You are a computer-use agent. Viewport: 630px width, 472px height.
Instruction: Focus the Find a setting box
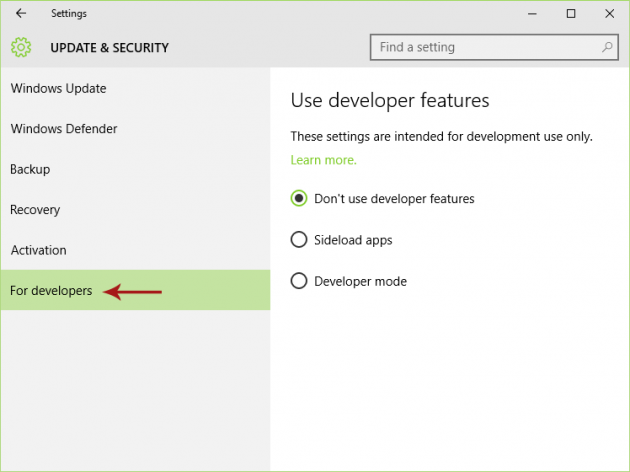pyautogui.click(x=494, y=47)
